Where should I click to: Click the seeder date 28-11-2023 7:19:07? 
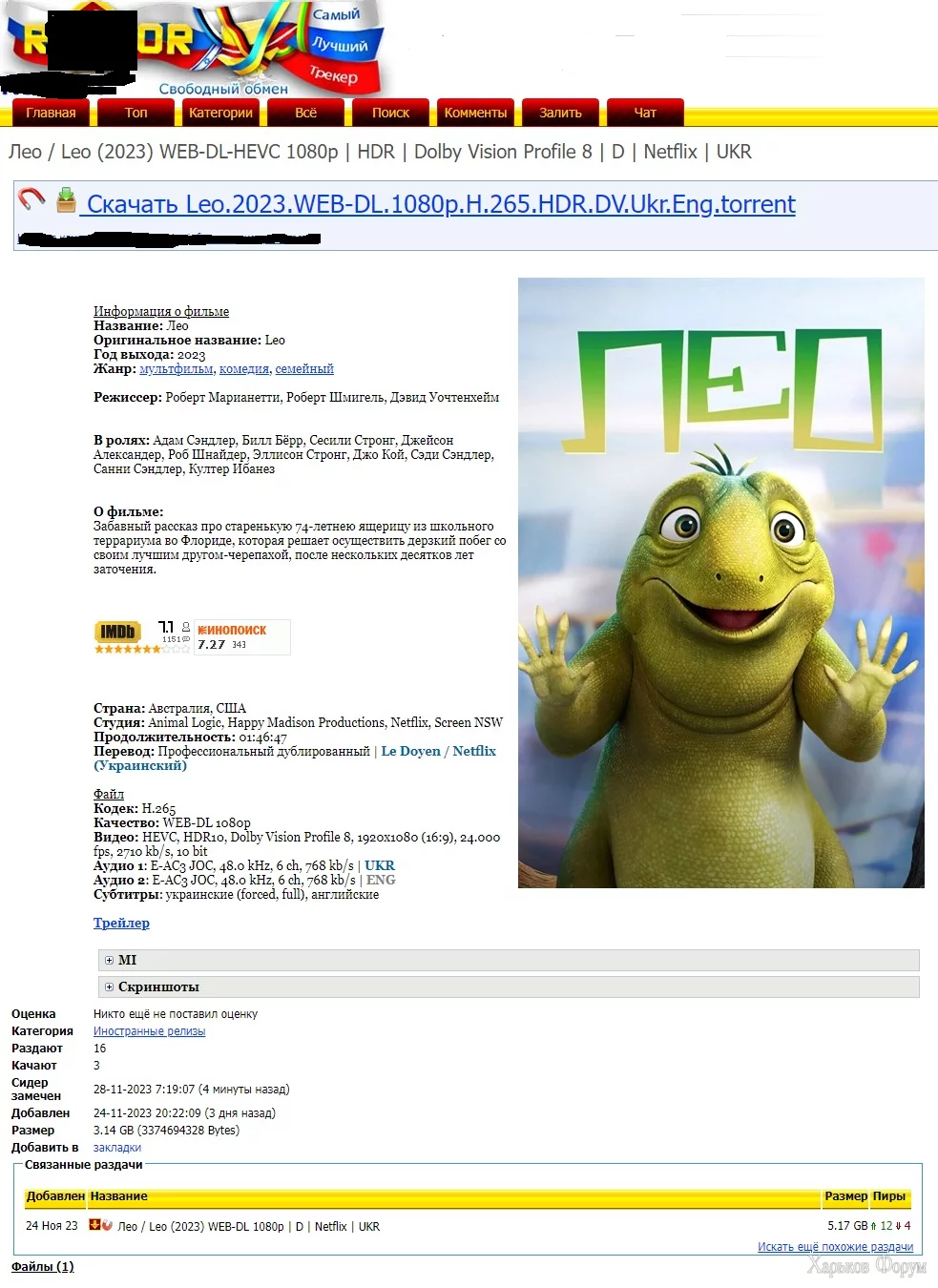[x=144, y=1090]
